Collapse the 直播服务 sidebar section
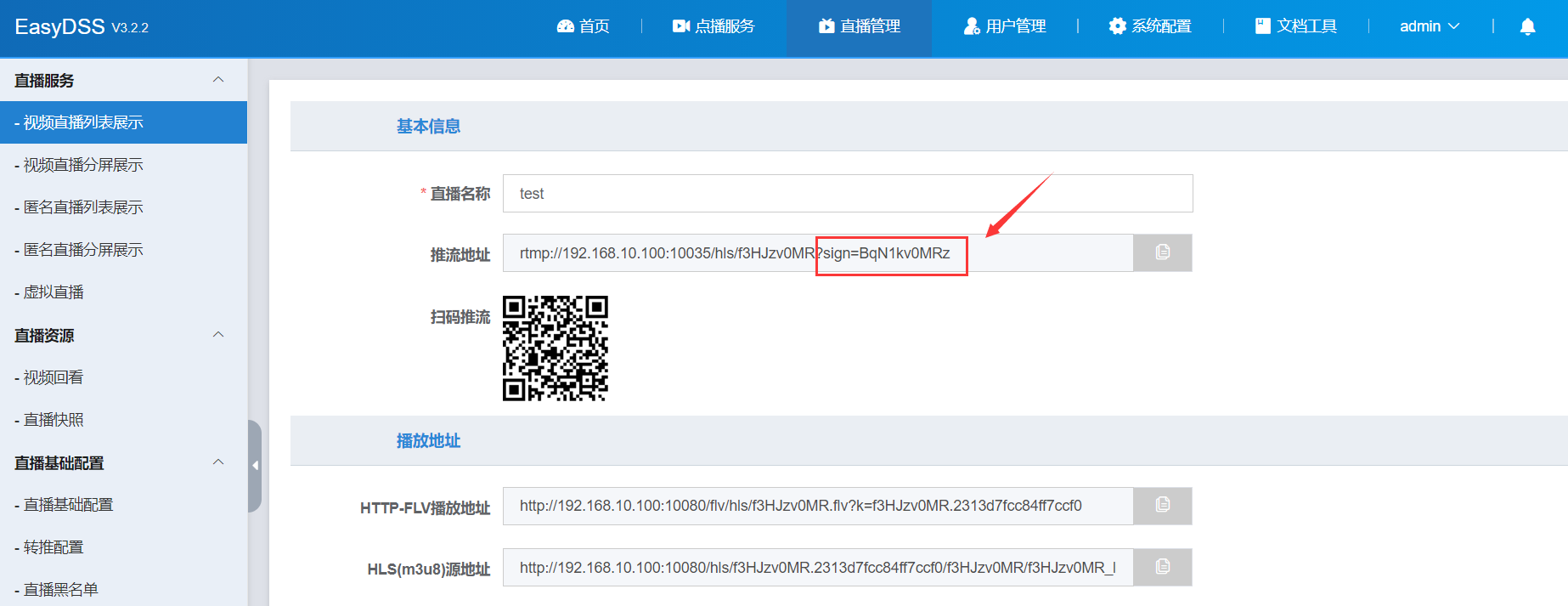Viewport: 1568px width, 606px height. [218, 80]
